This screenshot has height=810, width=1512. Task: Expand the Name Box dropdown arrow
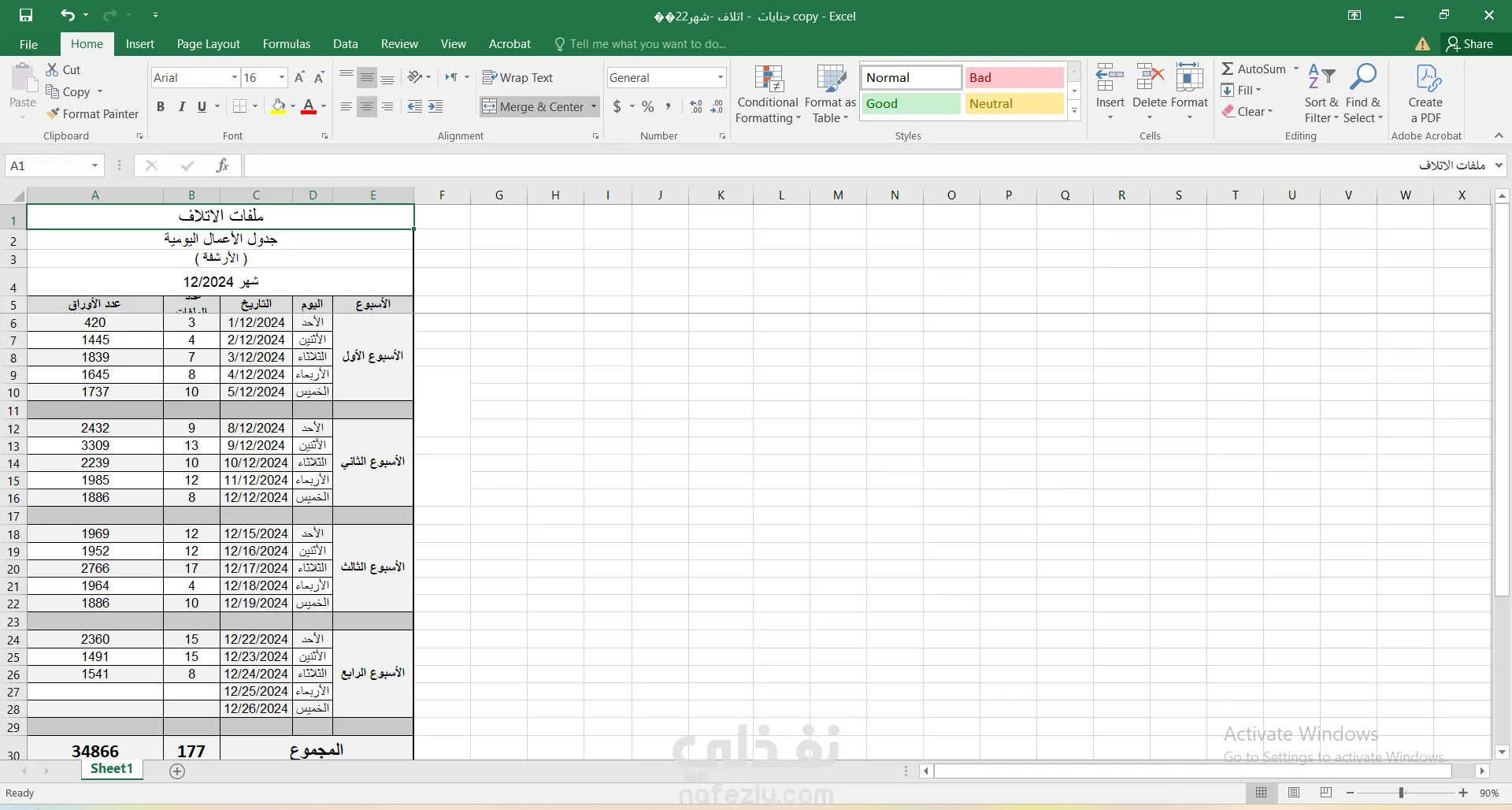(x=94, y=165)
